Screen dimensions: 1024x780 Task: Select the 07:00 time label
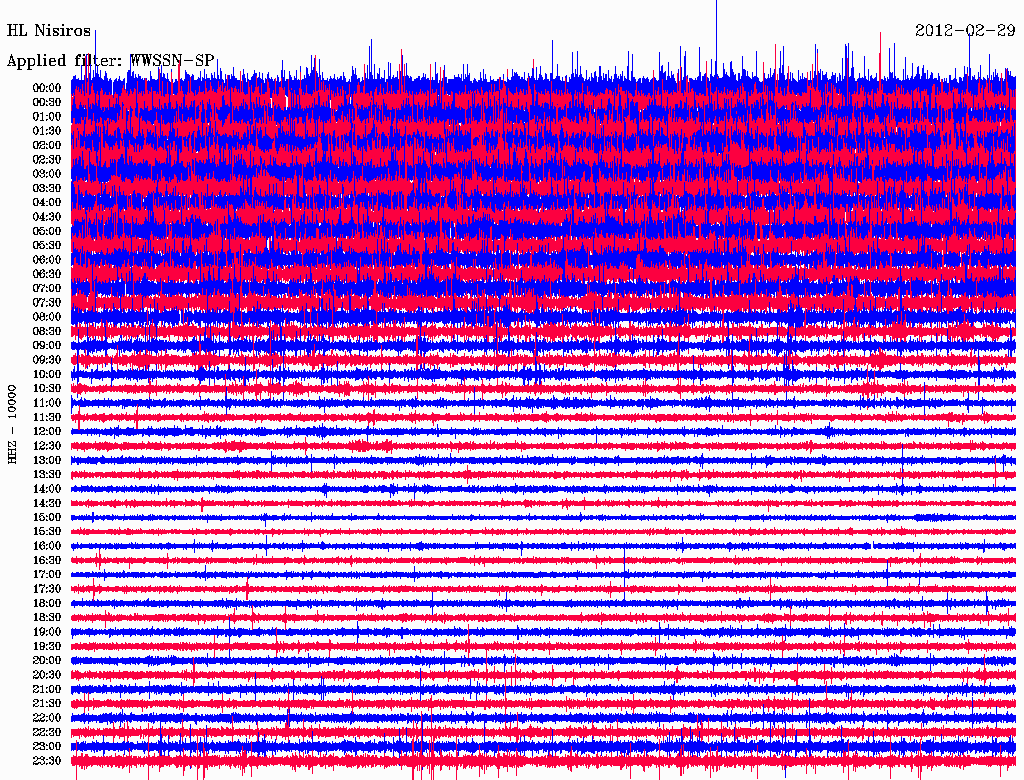point(47,288)
